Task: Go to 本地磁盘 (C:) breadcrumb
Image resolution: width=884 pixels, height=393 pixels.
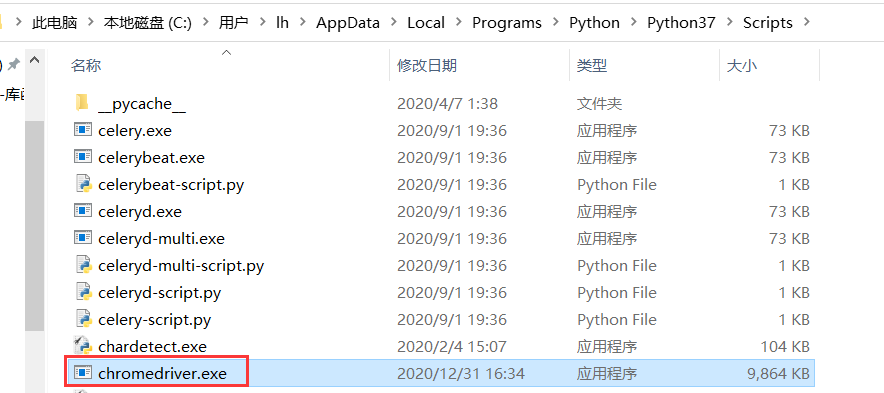Action: point(148,23)
